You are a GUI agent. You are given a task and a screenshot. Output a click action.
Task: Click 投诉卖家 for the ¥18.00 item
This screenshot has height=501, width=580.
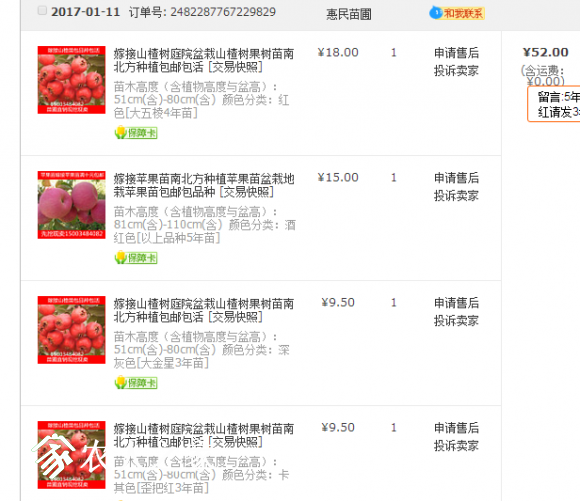[x=456, y=71]
